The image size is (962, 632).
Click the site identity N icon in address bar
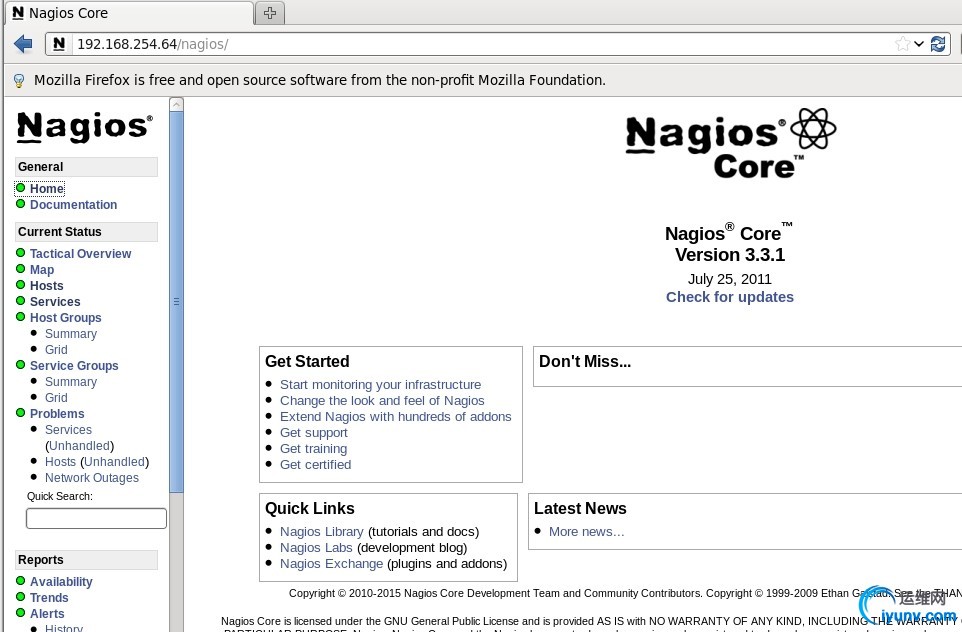click(59, 44)
